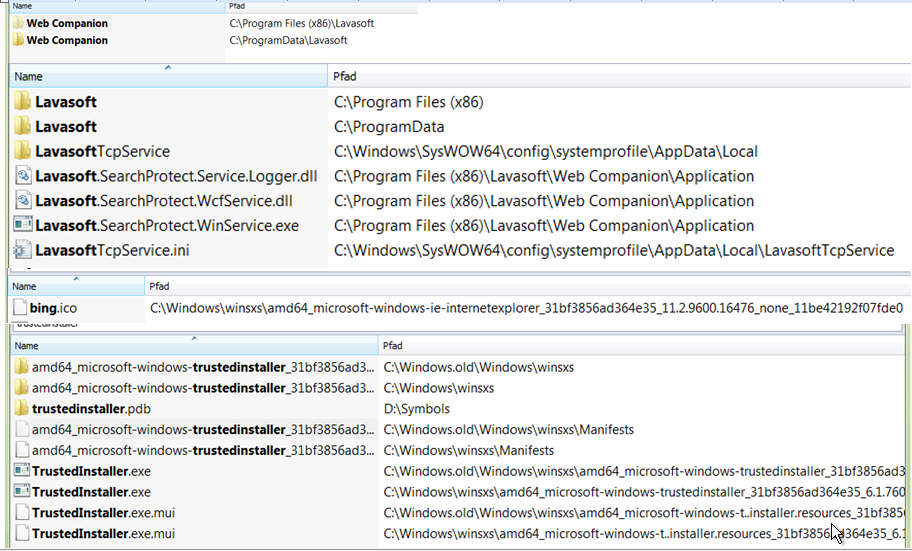Screen dimensions: 912x551
Task: Sort bing.ico list by Pfad column header
Action: (526, 286)
